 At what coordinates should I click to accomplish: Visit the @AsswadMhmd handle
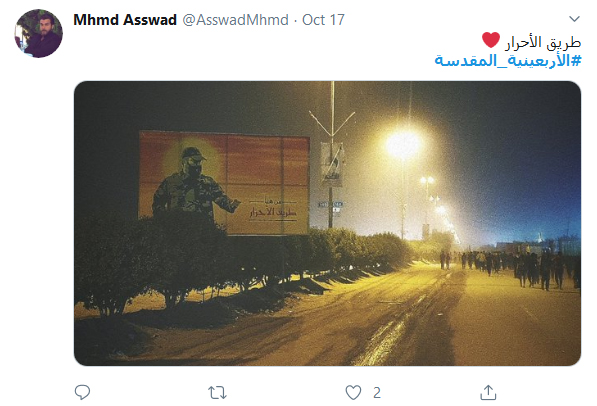[x=236, y=20]
